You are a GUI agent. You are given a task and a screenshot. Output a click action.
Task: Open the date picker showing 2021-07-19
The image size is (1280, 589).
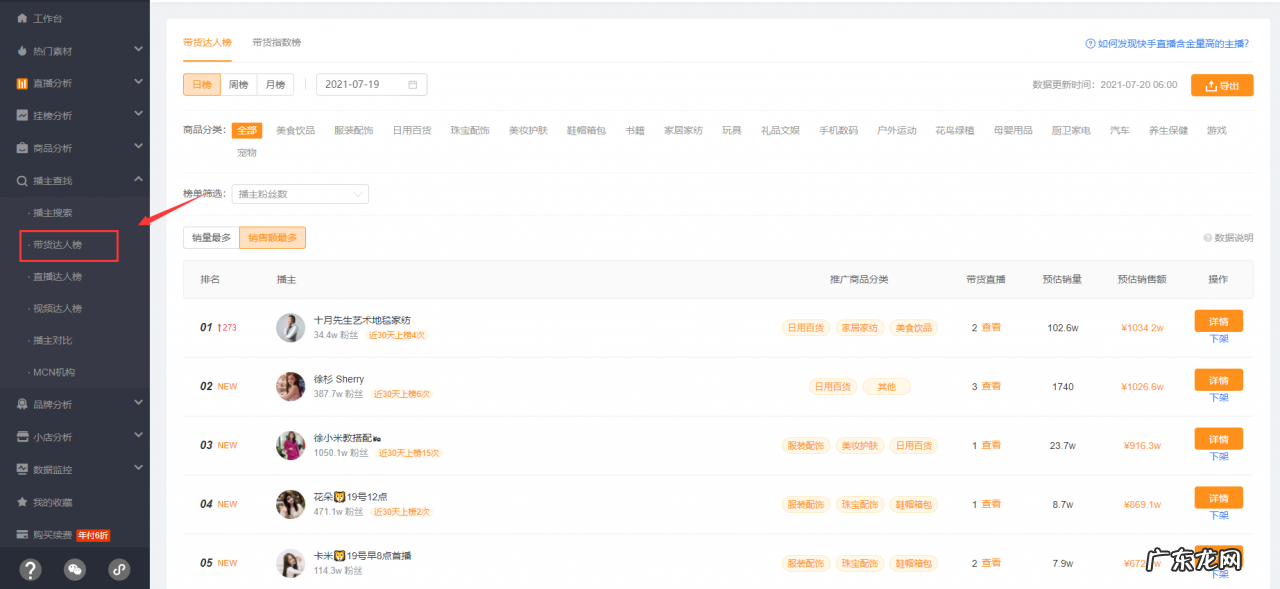coord(371,85)
